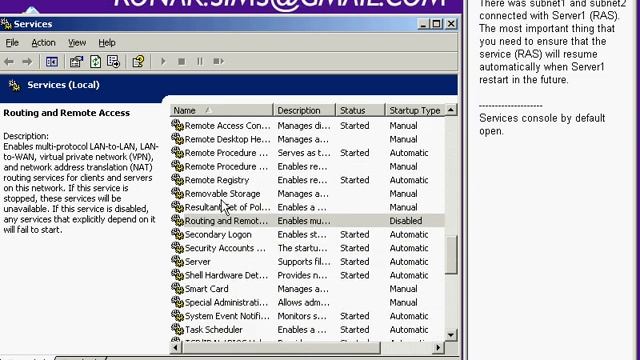Click the gear icon beside Task Scheduler
Image resolution: width=640 pixels, height=360 pixels.
click(x=177, y=329)
